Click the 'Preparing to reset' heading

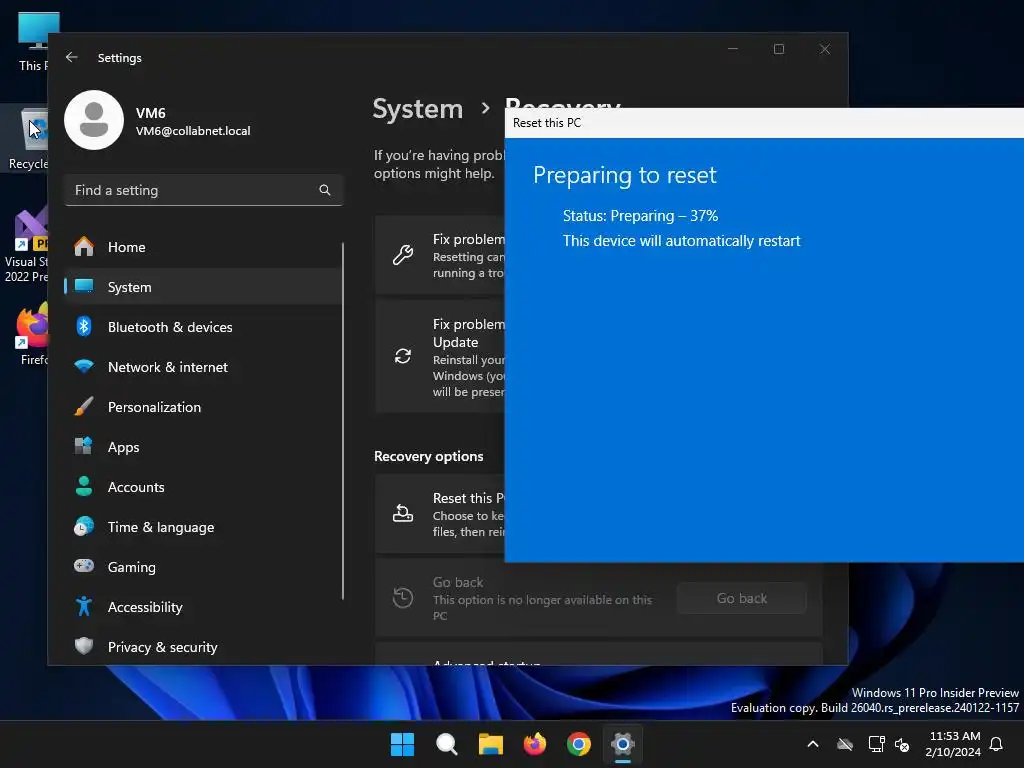tap(624, 175)
